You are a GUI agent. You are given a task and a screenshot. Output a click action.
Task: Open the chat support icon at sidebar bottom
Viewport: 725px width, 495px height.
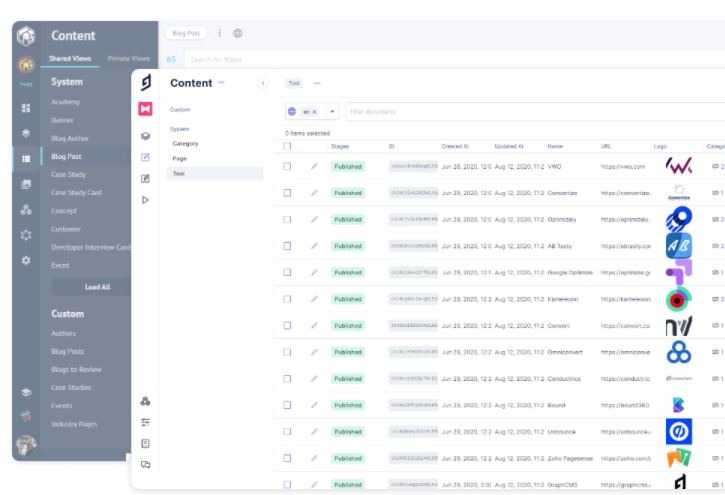click(145, 464)
